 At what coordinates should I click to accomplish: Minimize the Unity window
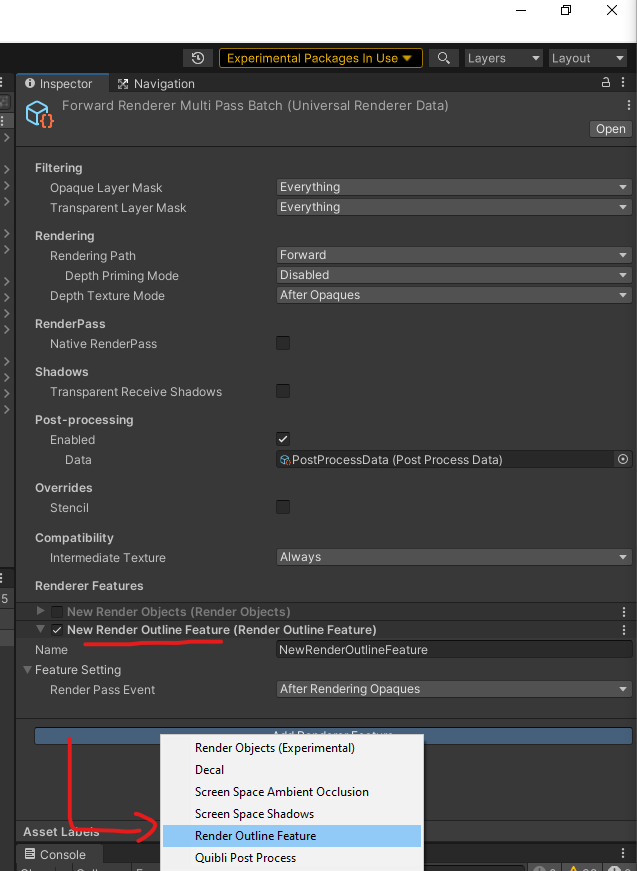click(521, 10)
